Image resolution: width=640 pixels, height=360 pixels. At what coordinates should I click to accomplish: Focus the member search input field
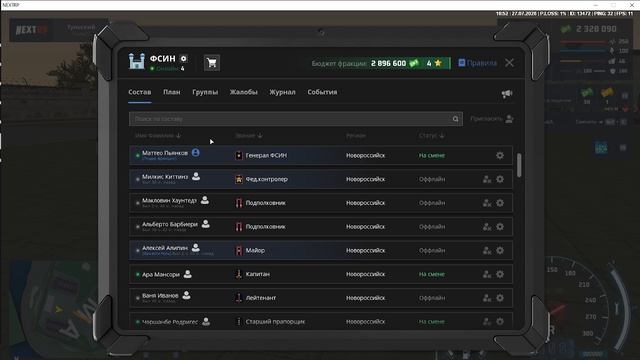click(x=296, y=119)
